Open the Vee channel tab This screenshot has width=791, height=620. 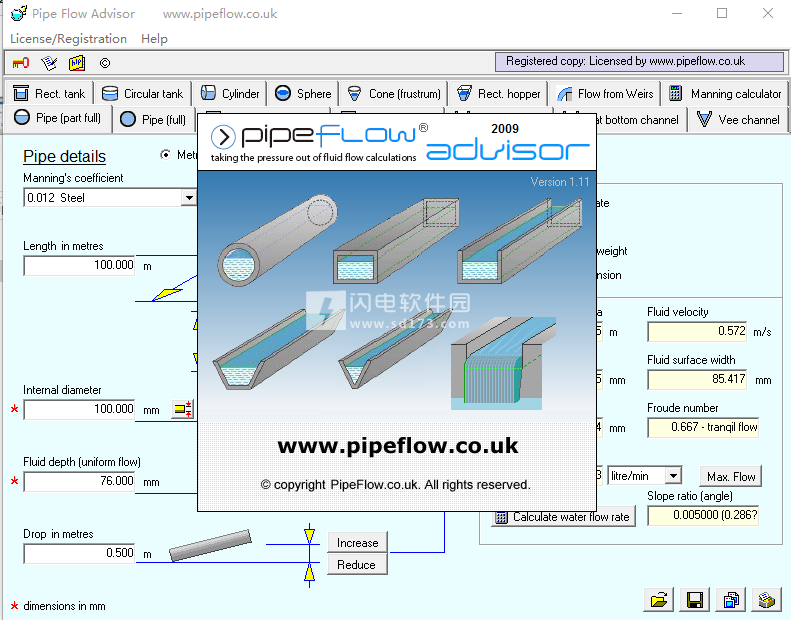(738, 120)
